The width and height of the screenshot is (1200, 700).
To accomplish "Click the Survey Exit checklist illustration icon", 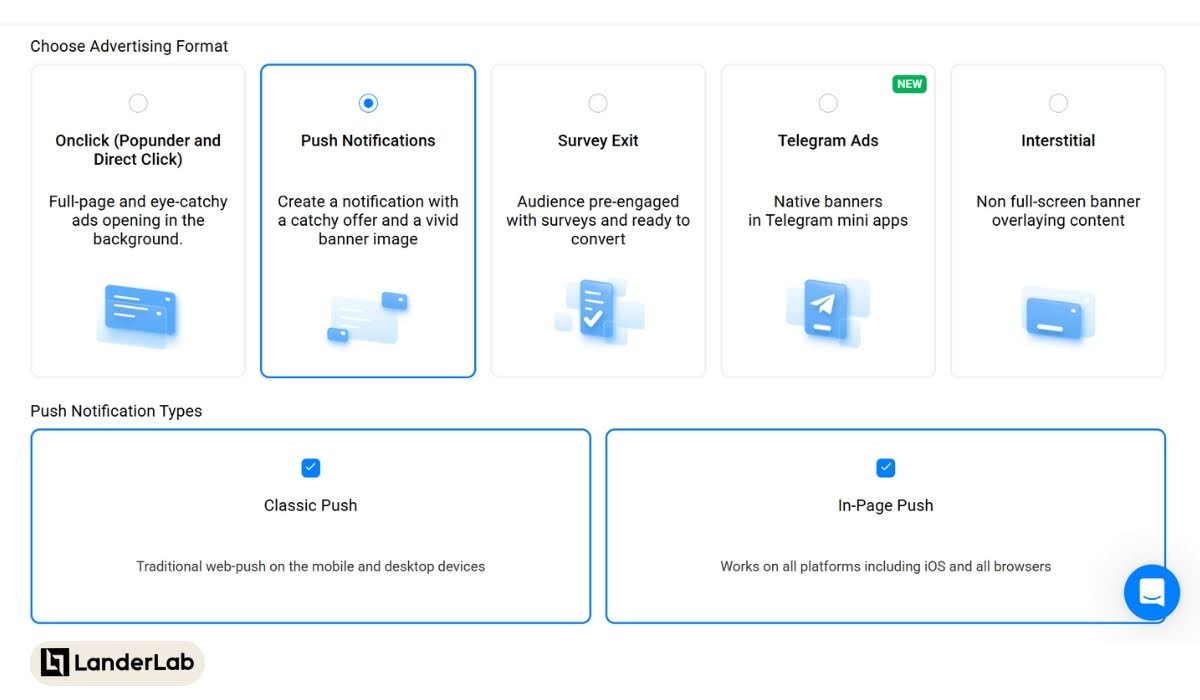I will point(598,311).
